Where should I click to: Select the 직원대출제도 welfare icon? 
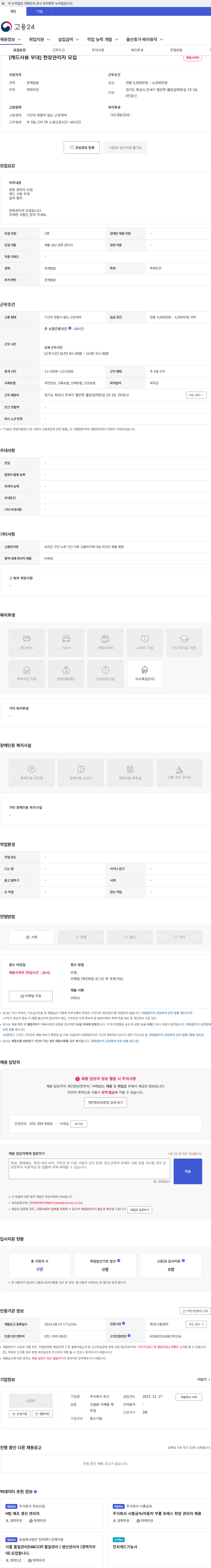point(66,674)
